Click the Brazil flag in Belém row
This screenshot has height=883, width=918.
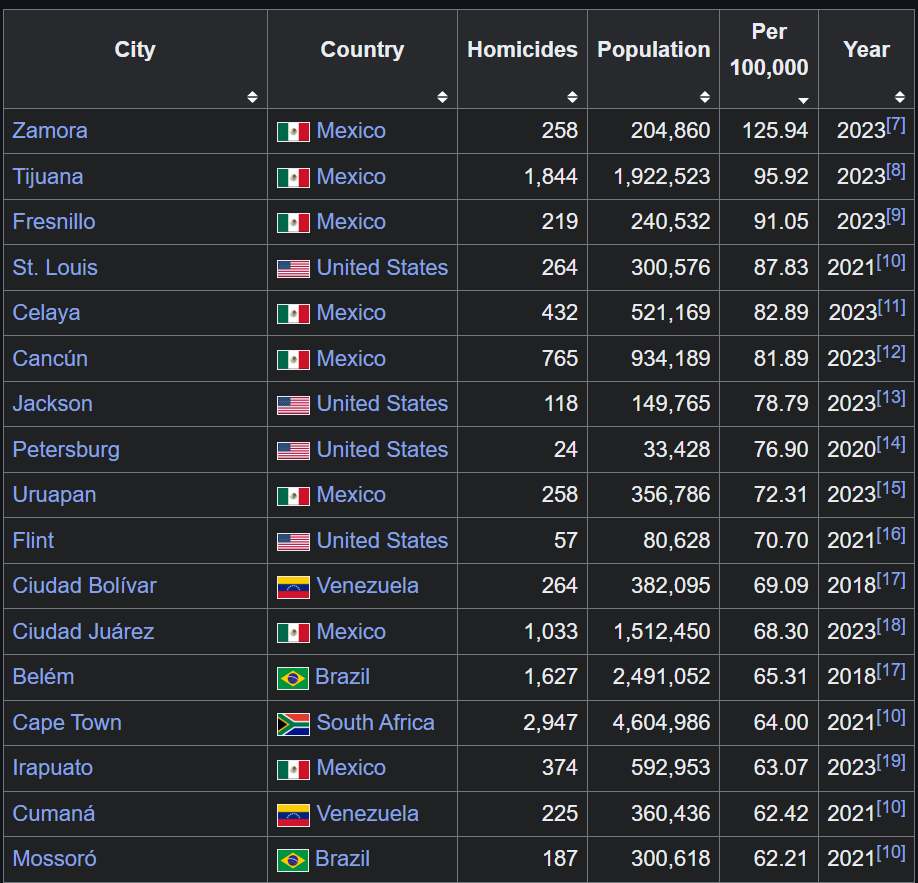pyautogui.click(x=293, y=679)
